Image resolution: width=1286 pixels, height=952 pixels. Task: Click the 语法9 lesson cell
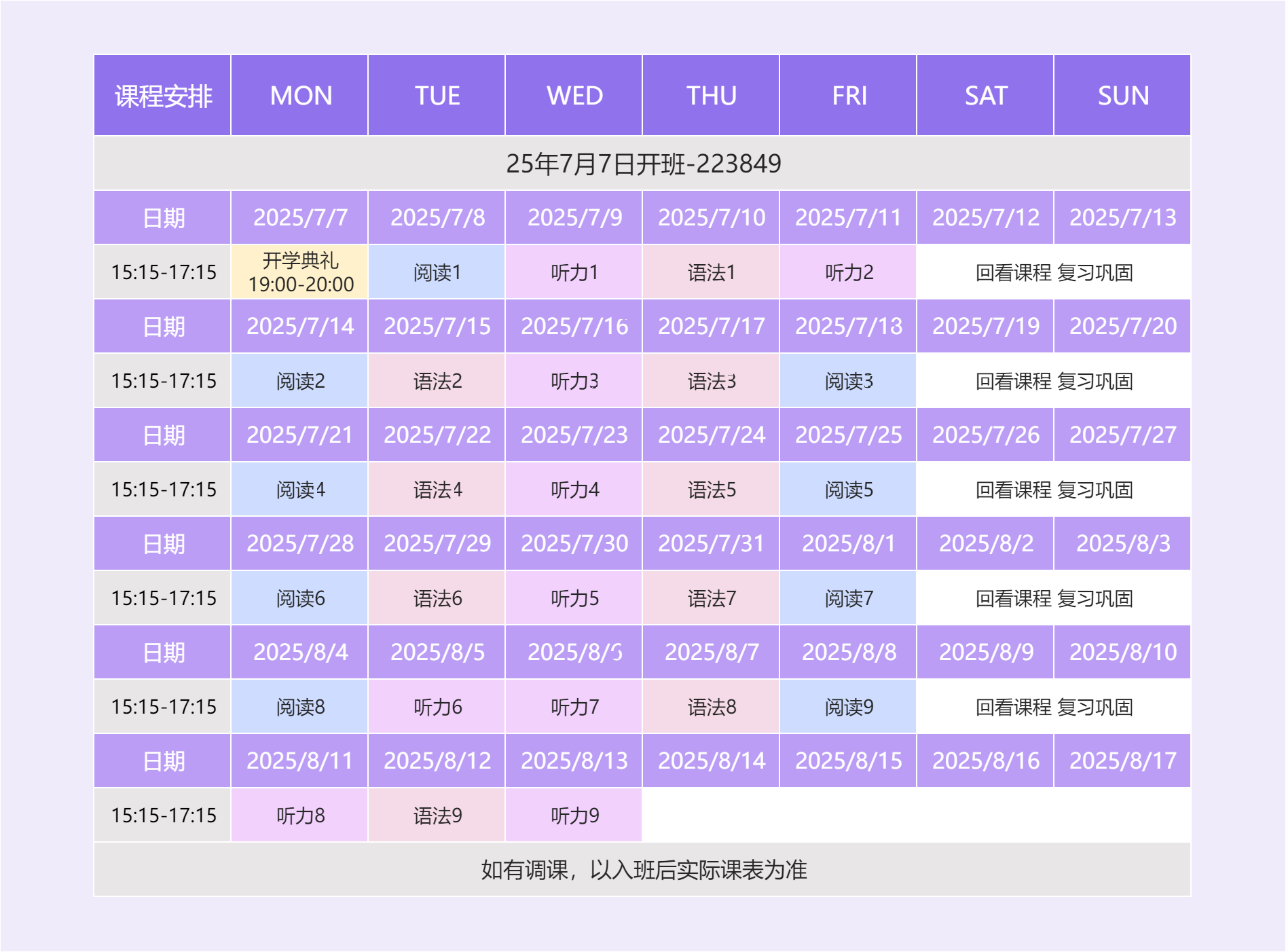click(437, 816)
